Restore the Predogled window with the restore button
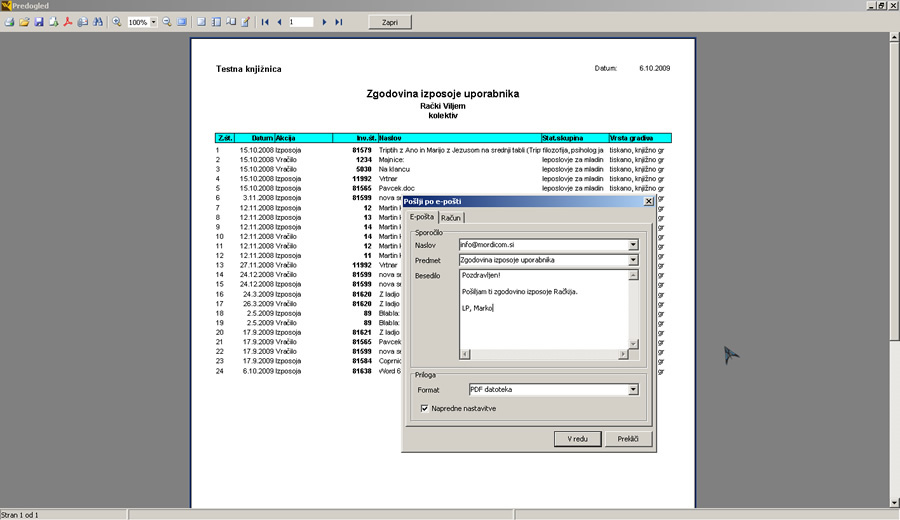The image size is (900, 520). coord(882,5)
